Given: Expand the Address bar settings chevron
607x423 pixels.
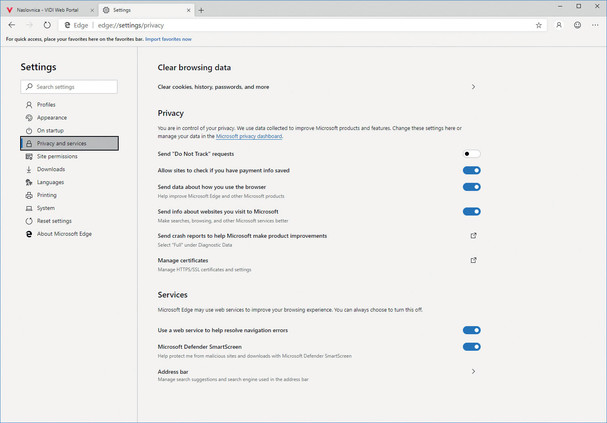Looking at the screenshot, I should click(473, 372).
